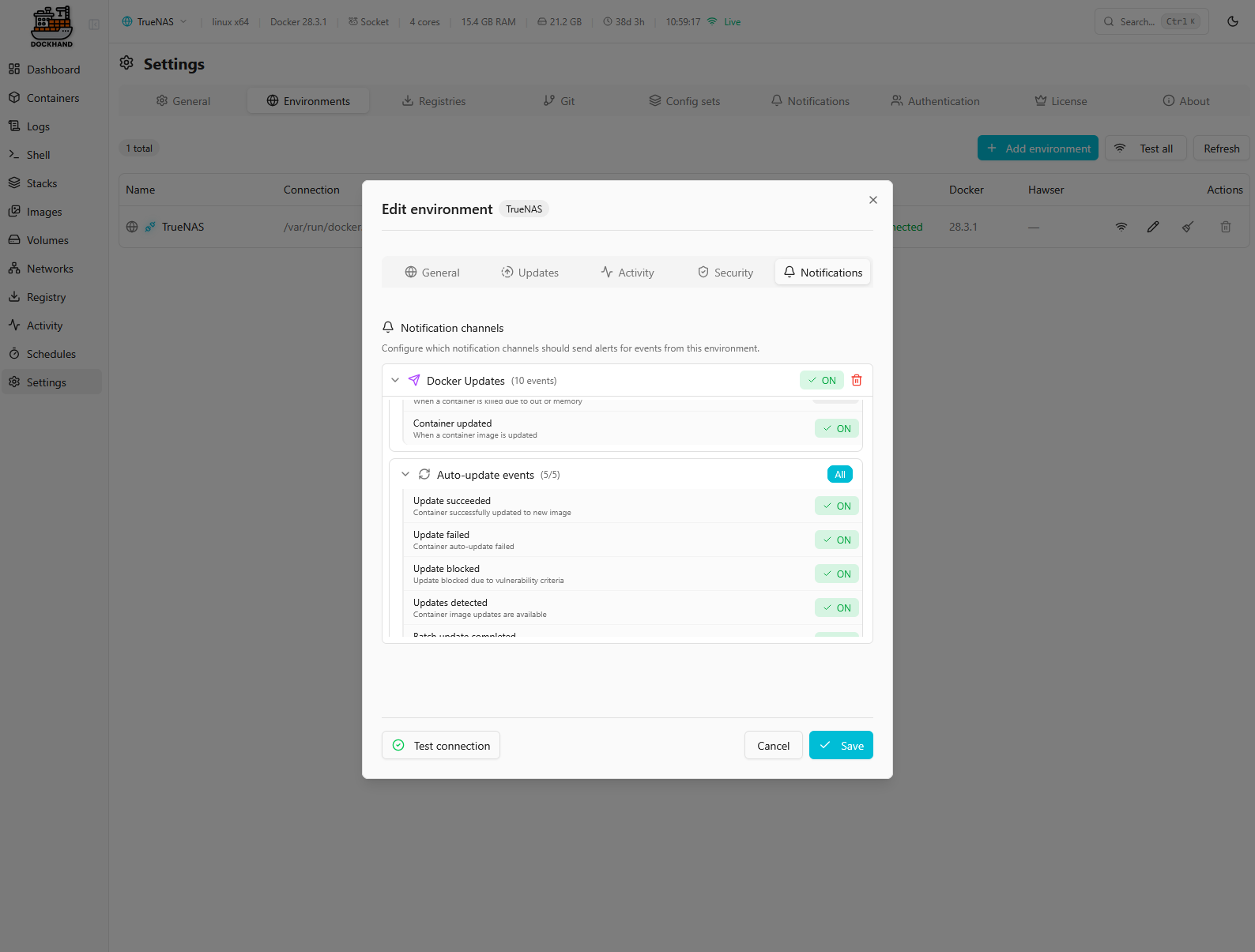Click the sidebar collapse icon
This screenshot has height=952, width=1255.
click(x=94, y=24)
